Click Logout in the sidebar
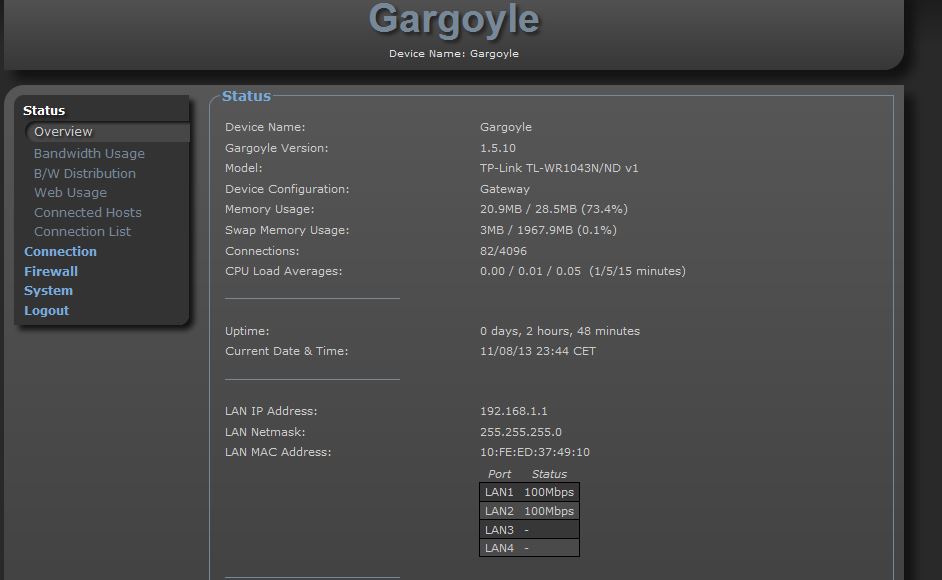942x580 pixels. tap(44, 310)
